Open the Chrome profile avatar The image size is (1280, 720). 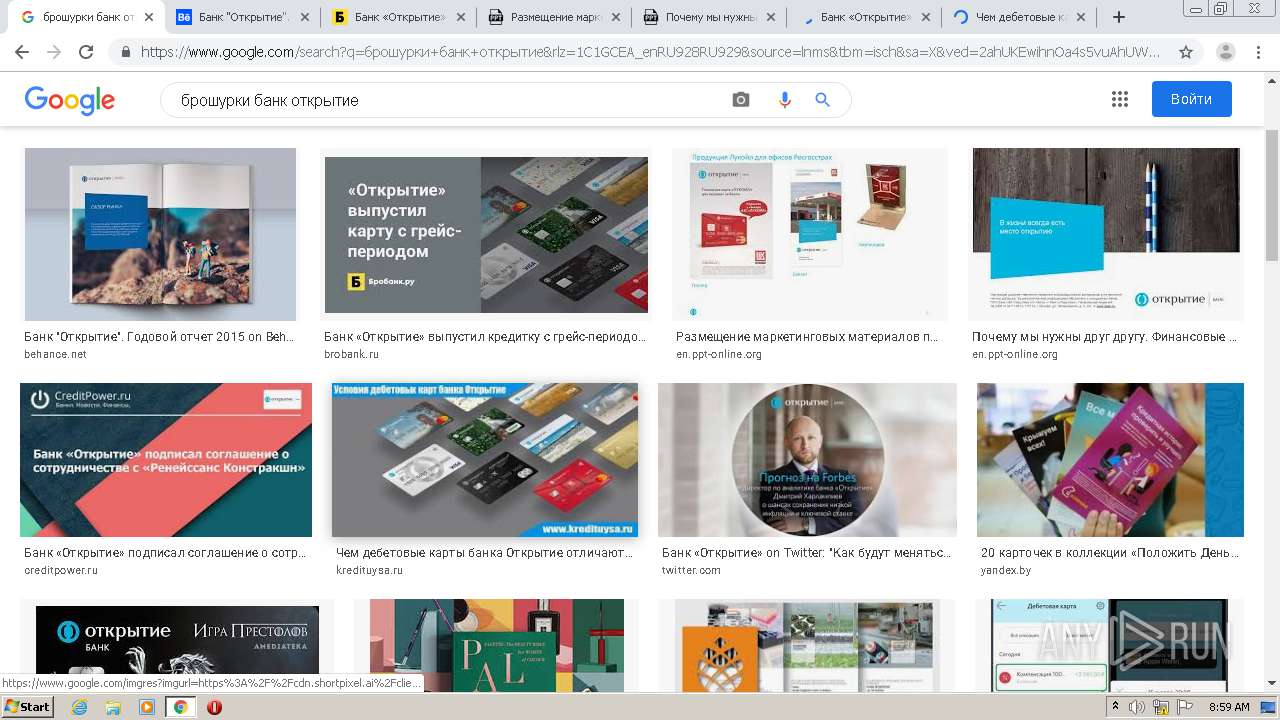point(1226,52)
